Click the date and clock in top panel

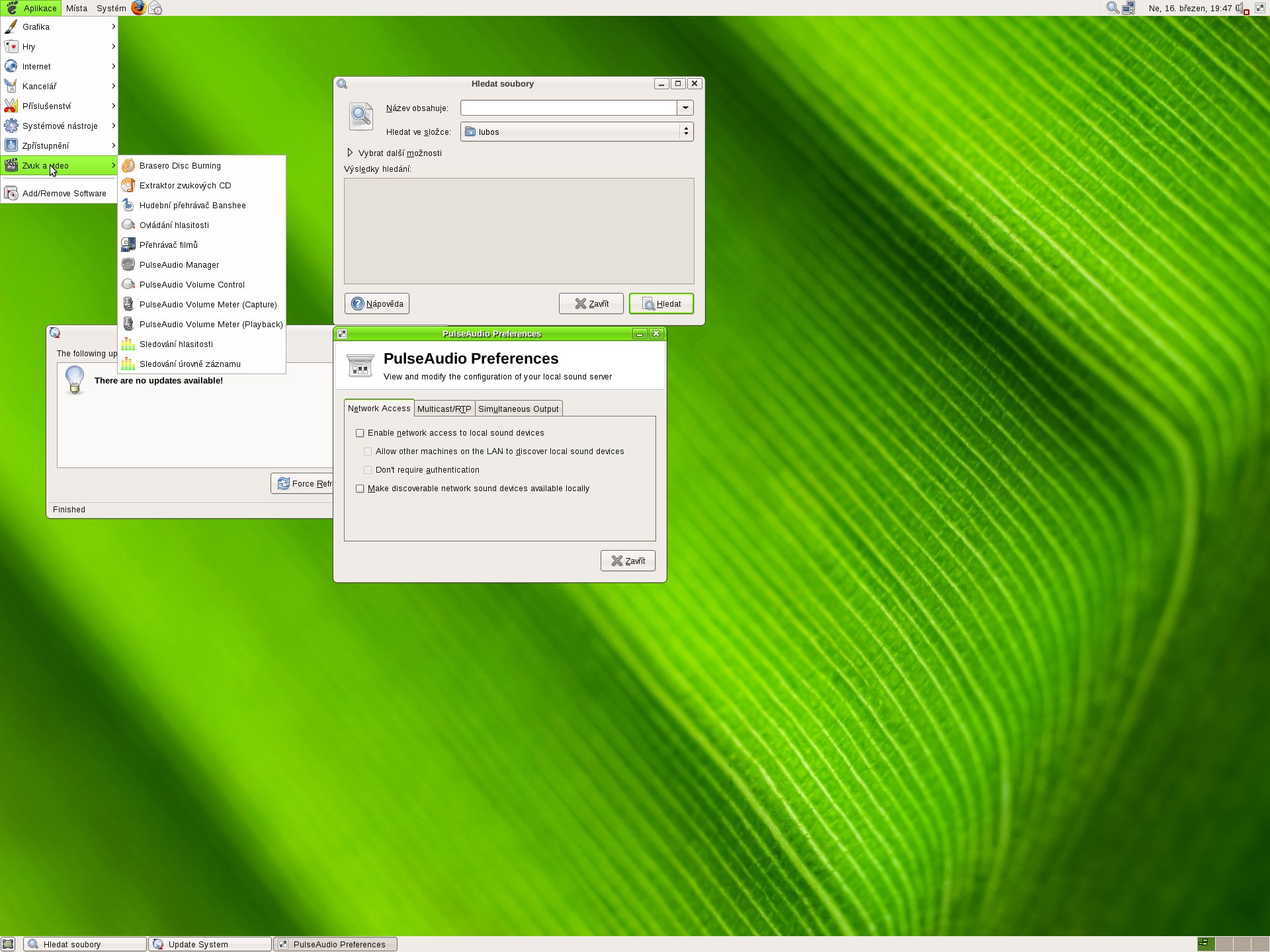coord(1190,8)
